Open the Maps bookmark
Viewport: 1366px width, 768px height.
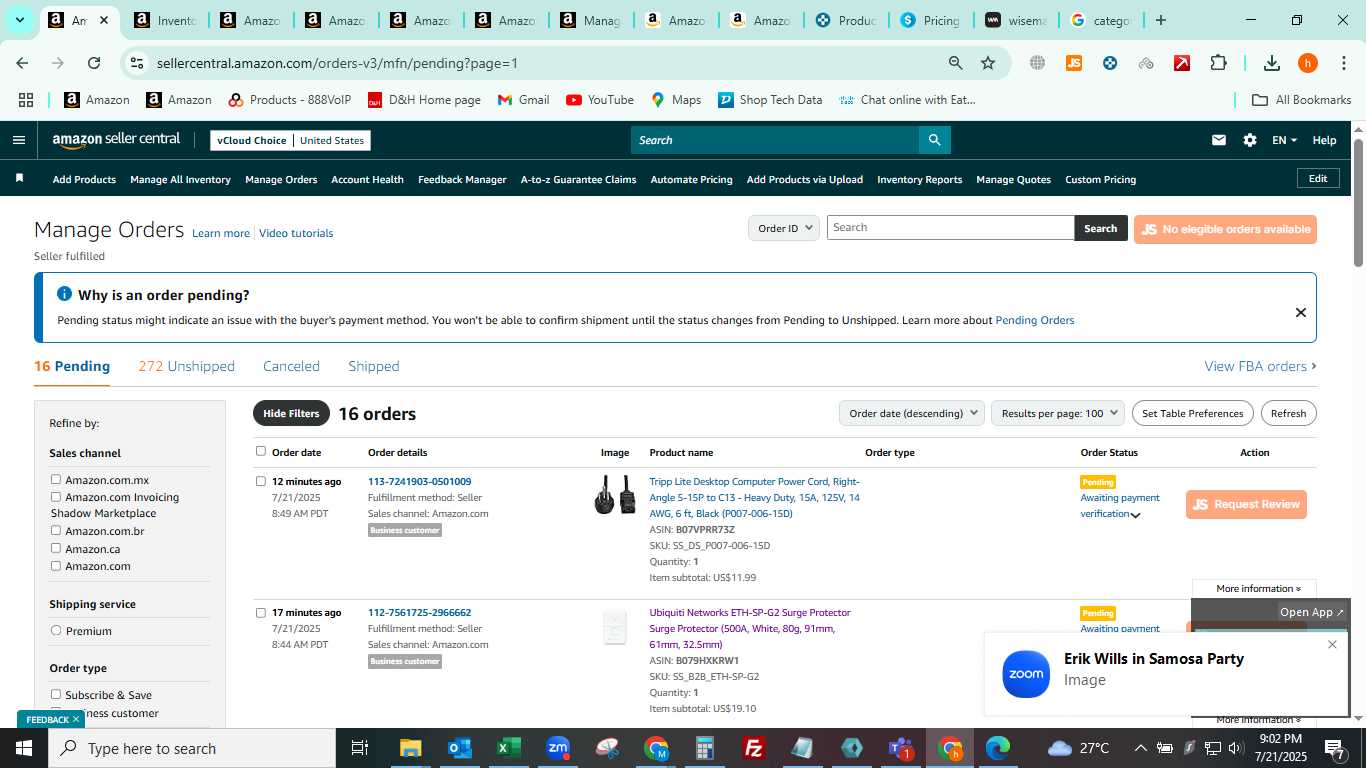click(676, 100)
